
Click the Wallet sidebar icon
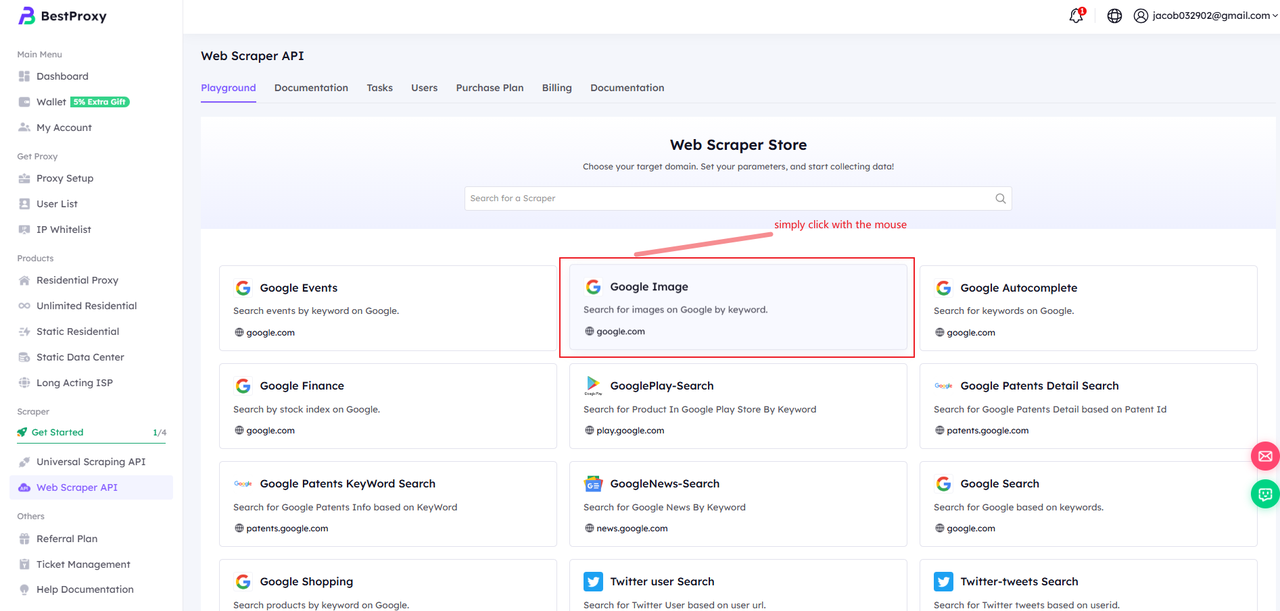(x=25, y=102)
